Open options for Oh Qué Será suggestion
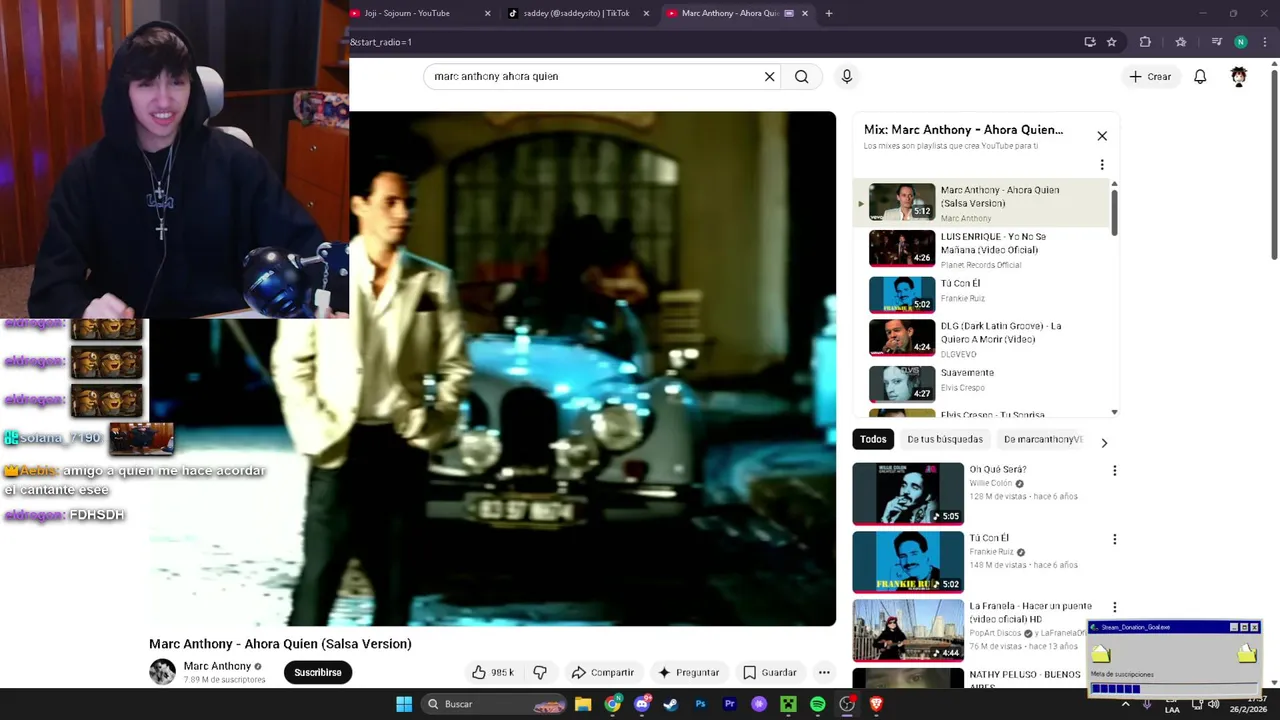 [x=1114, y=470]
